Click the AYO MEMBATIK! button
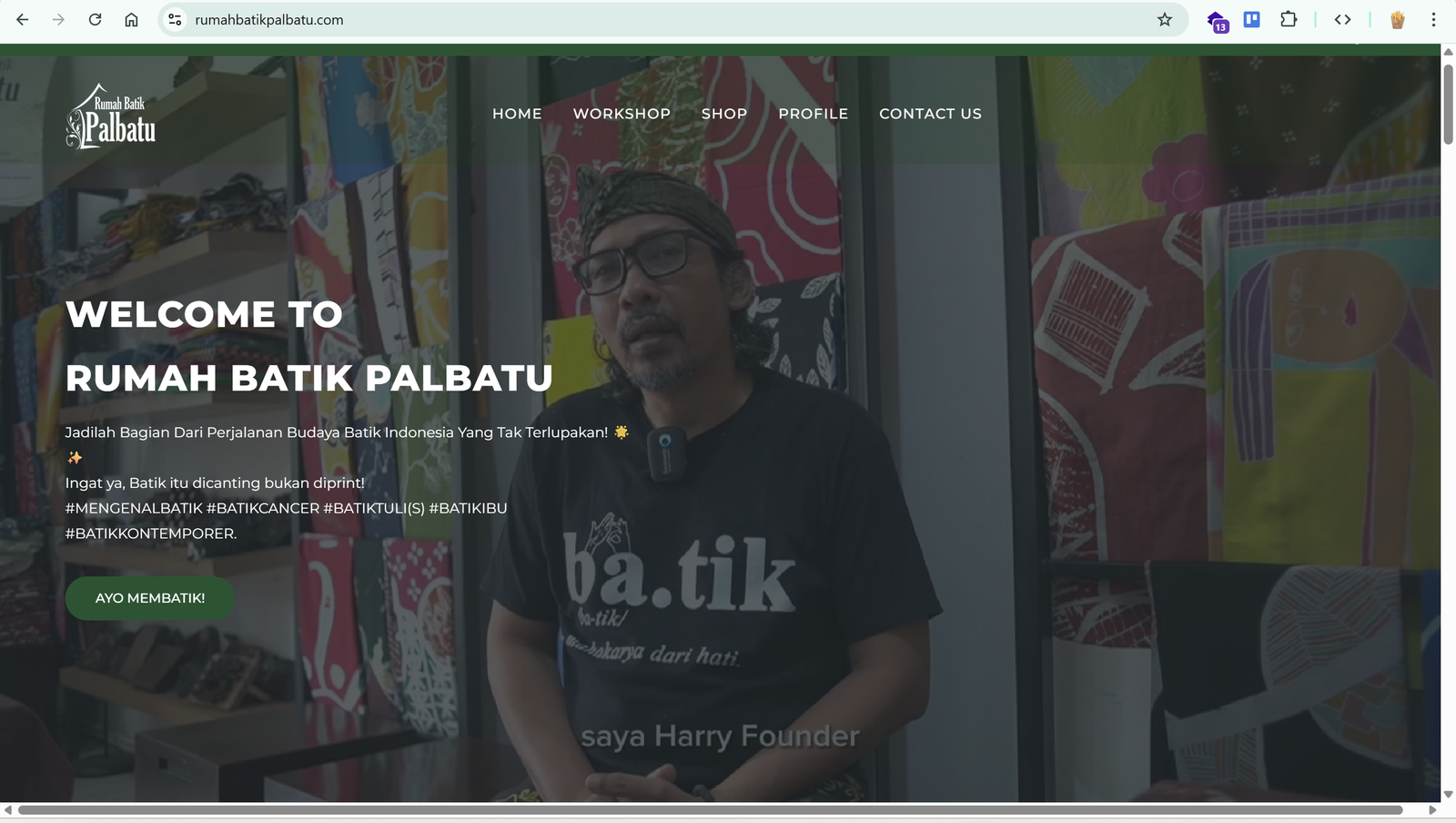The height and width of the screenshot is (823, 1456). coord(149,598)
